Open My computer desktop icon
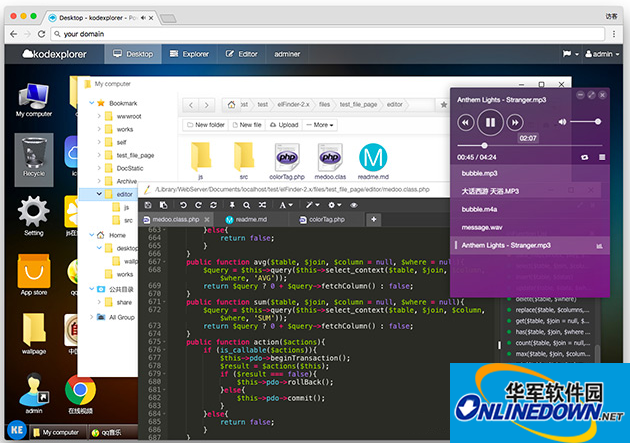 34,100
